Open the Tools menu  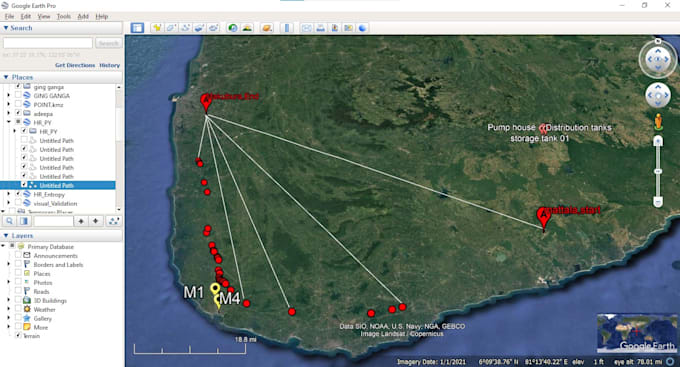pyautogui.click(x=64, y=16)
